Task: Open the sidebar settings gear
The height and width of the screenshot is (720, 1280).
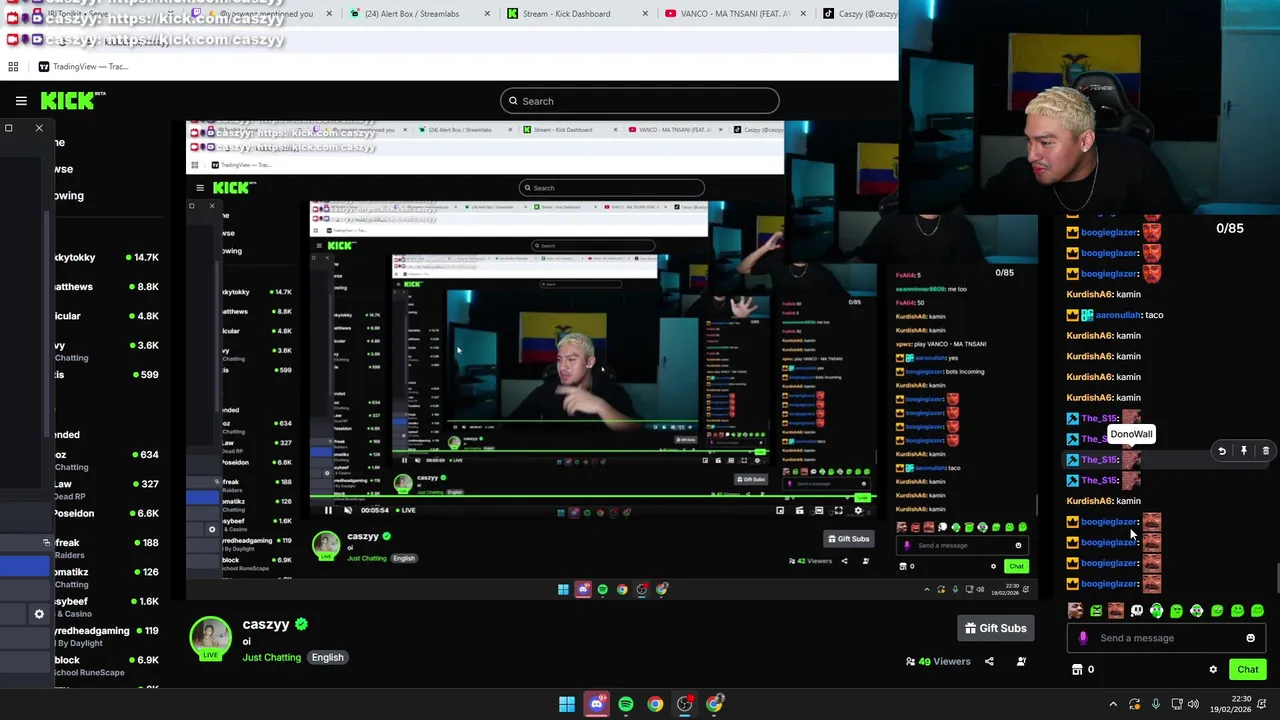Action: pos(39,614)
